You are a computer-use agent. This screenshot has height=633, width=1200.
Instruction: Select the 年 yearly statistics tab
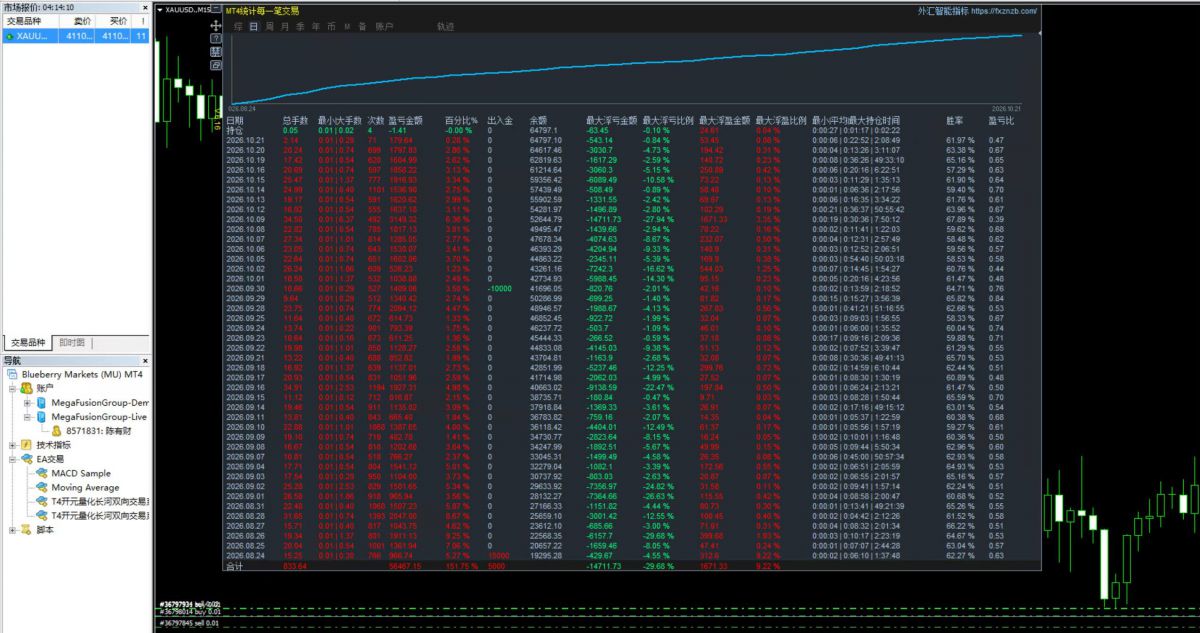coord(316,26)
